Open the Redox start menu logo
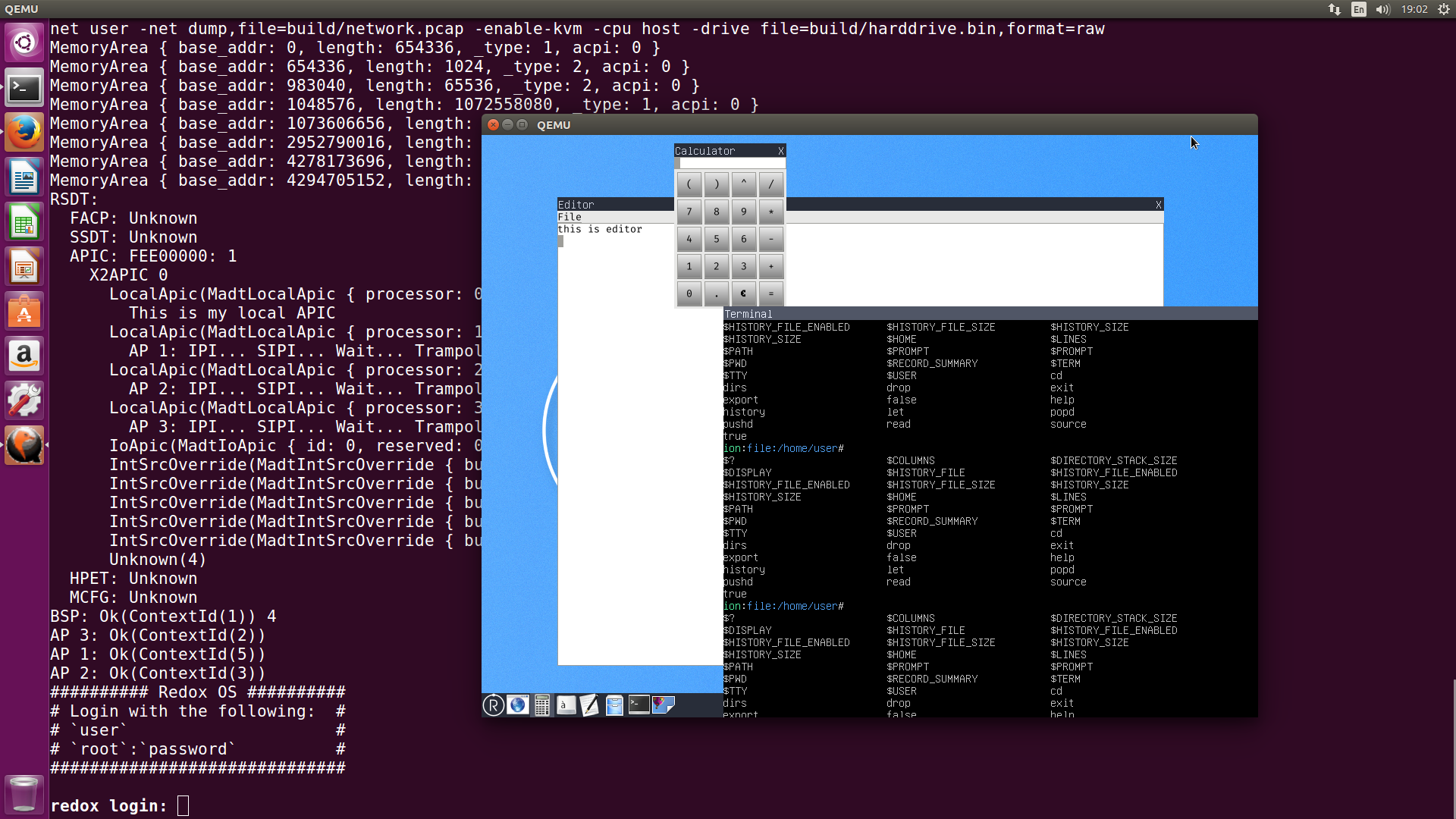 (x=493, y=705)
